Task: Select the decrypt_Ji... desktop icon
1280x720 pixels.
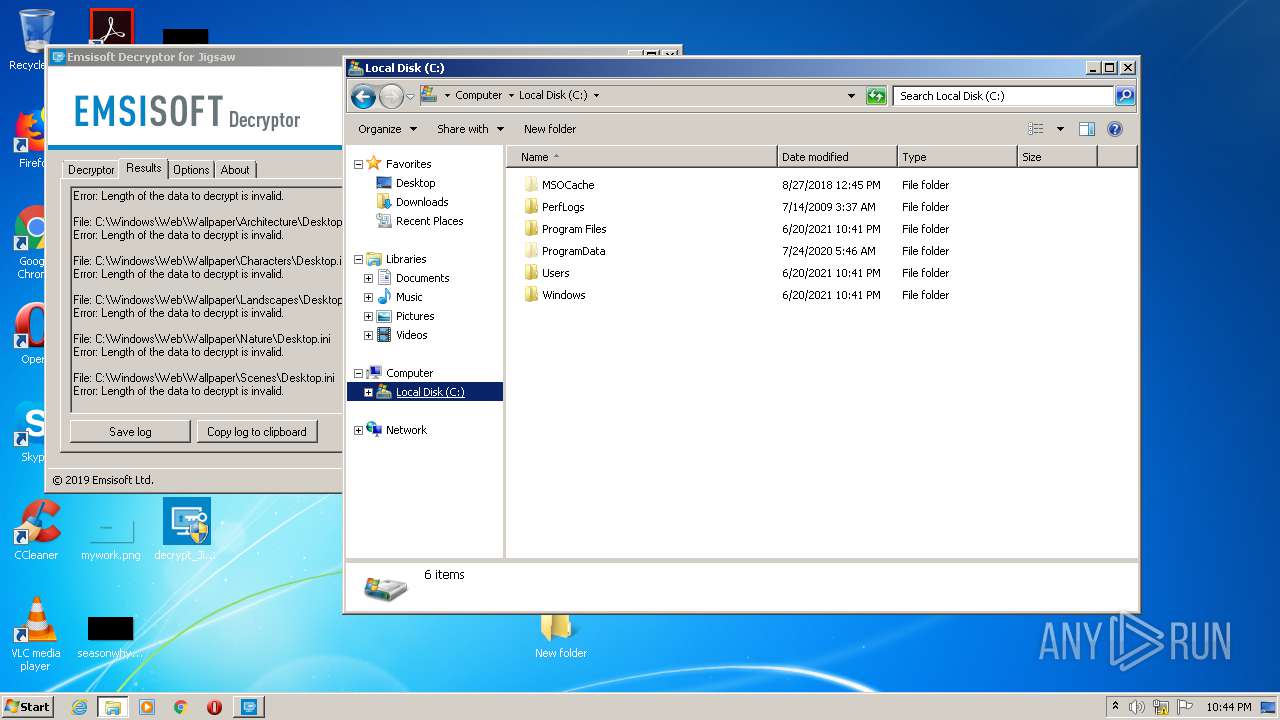Action: pos(186,530)
